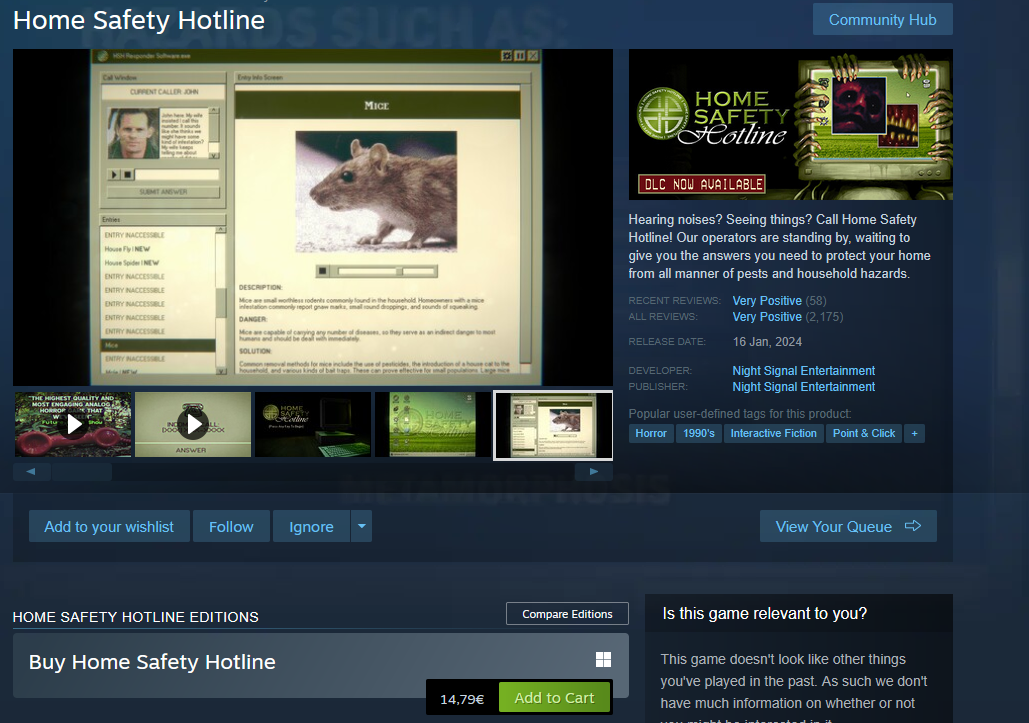
Task: Add to your wishlist
Action: point(109,527)
